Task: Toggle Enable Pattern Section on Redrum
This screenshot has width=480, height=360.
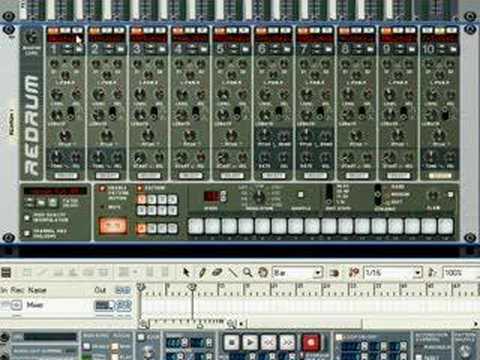Action: pos(101,189)
